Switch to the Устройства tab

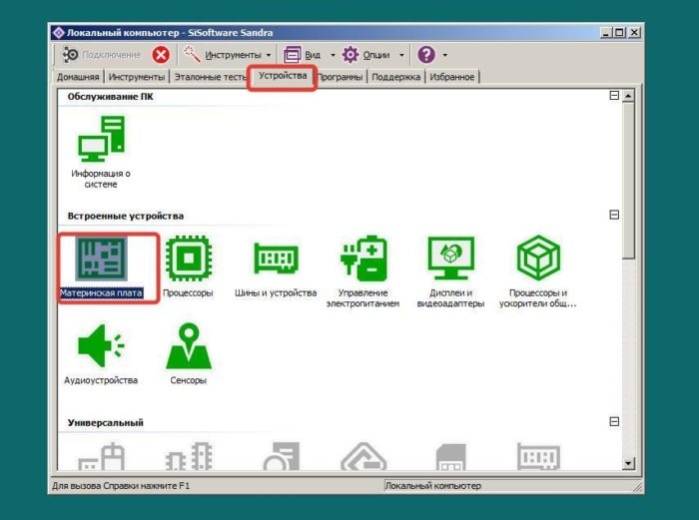pyautogui.click(x=283, y=76)
